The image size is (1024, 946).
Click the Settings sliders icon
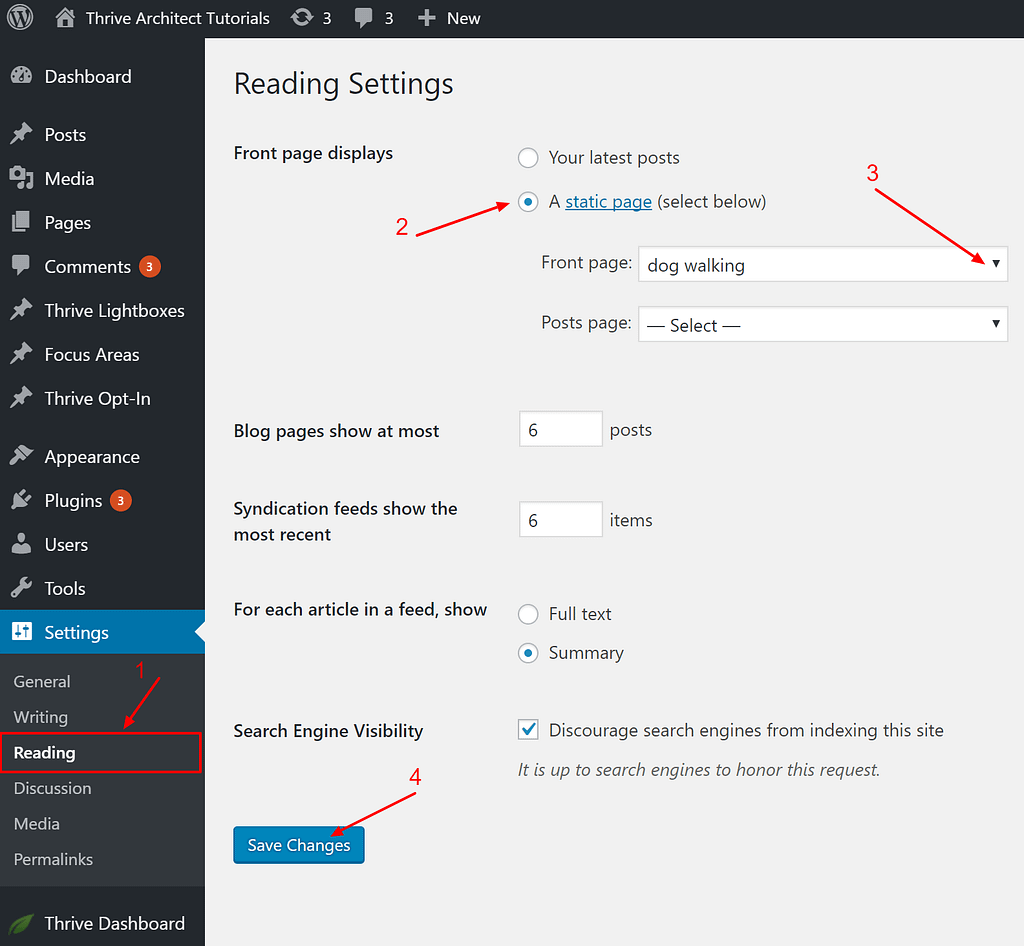click(22, 631)
